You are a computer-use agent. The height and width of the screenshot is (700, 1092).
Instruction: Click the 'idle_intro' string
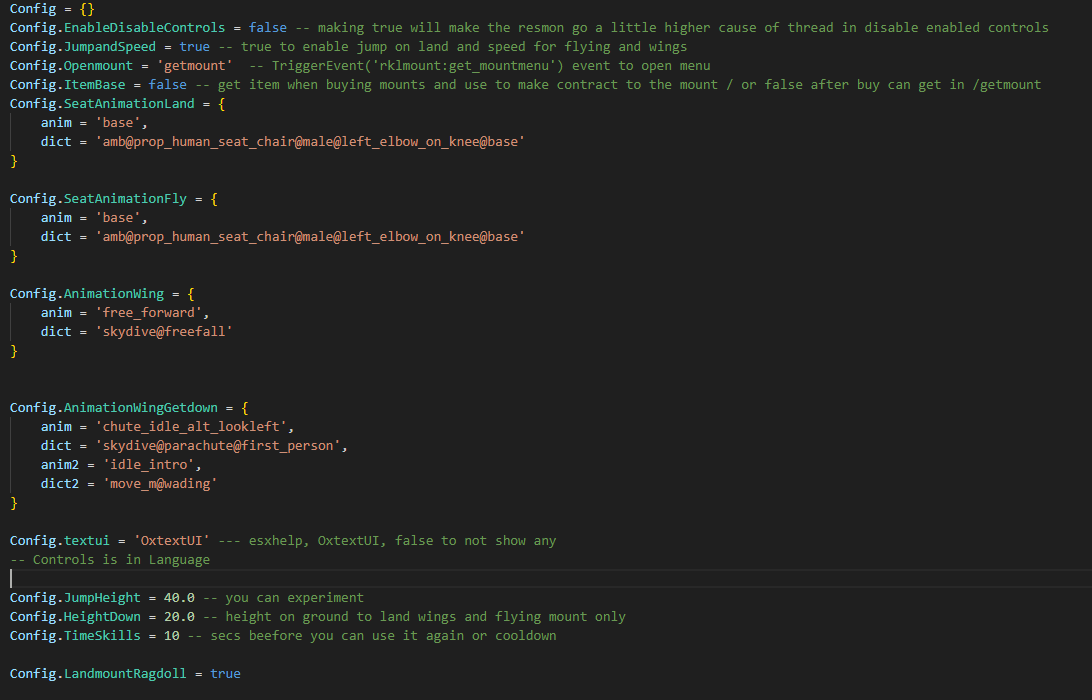tap(148, 465)
